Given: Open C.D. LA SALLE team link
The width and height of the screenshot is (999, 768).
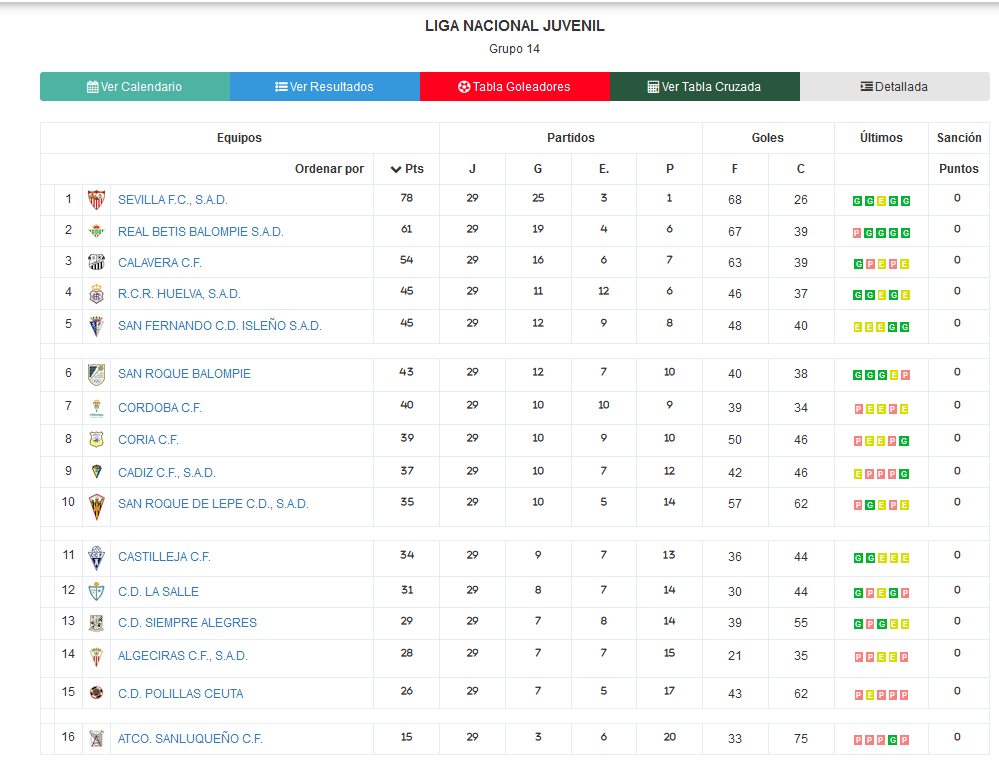Looking at the screenshot, I should tap(158, 592).
